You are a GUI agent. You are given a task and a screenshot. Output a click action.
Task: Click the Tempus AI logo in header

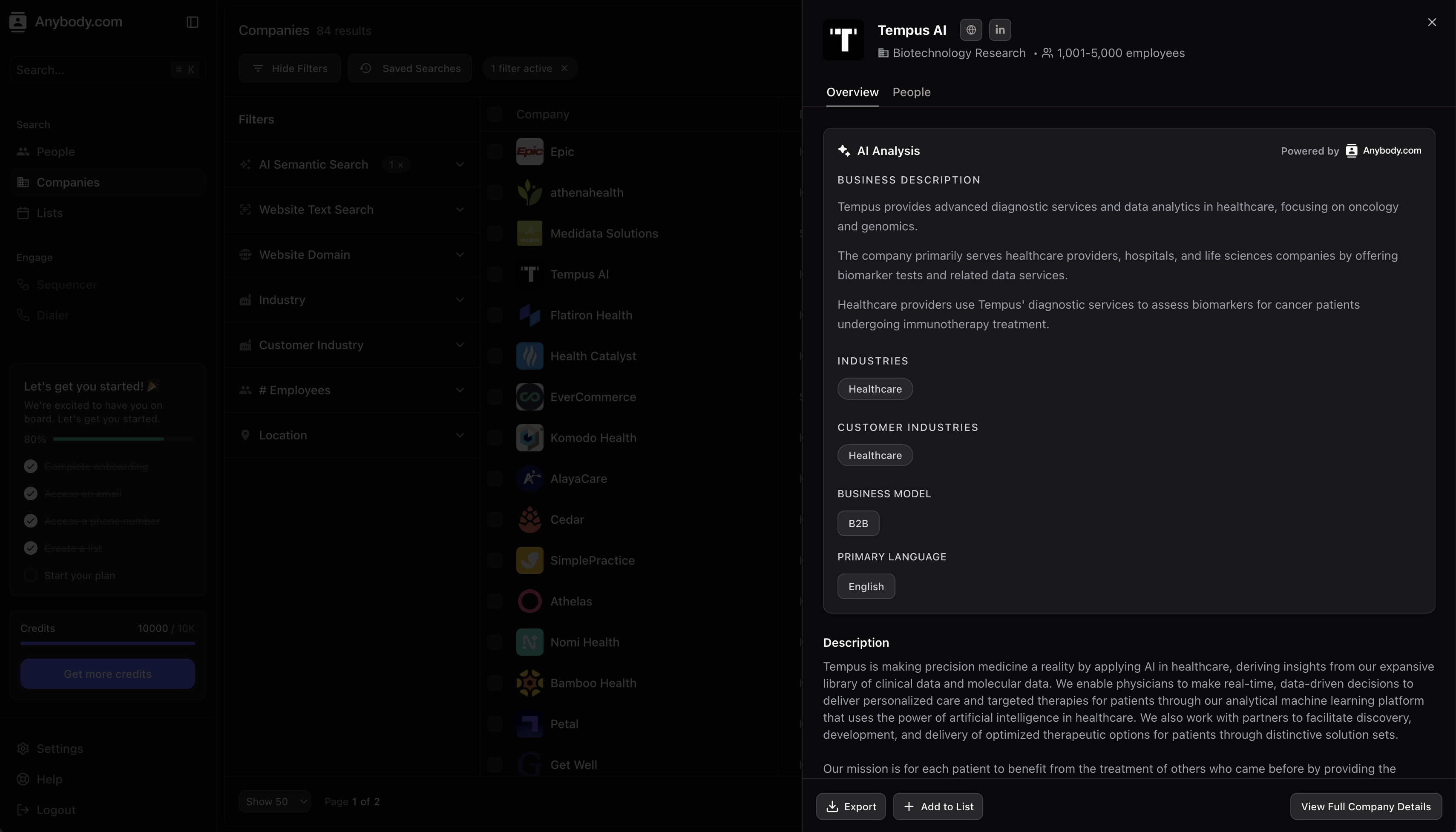tap(843, 40)
